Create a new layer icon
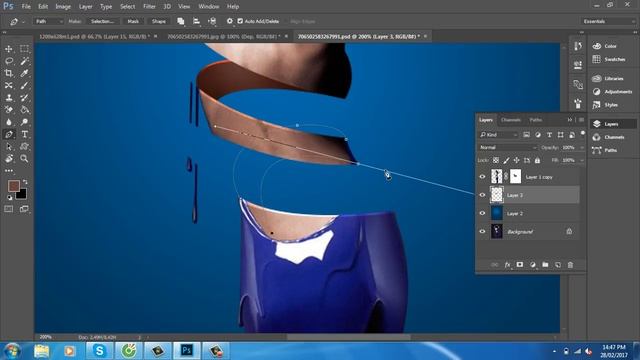 click(558, 265)
